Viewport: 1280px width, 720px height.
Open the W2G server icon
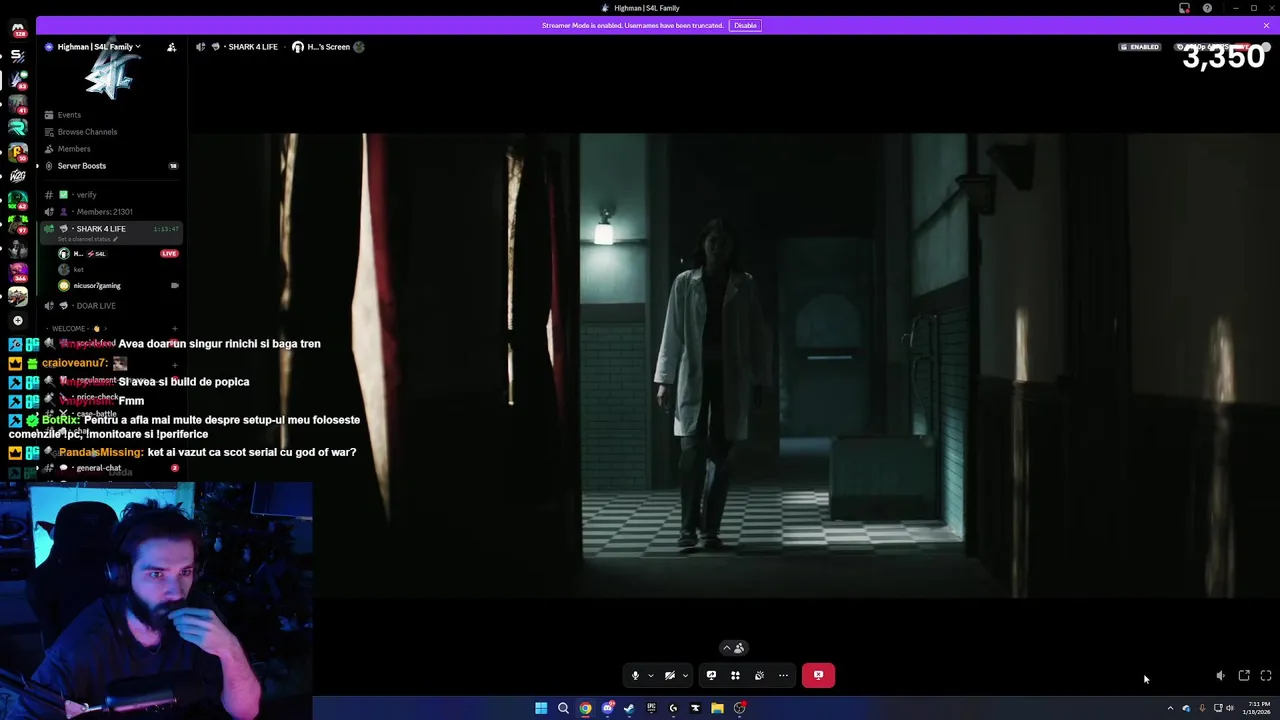pos(17,176)
